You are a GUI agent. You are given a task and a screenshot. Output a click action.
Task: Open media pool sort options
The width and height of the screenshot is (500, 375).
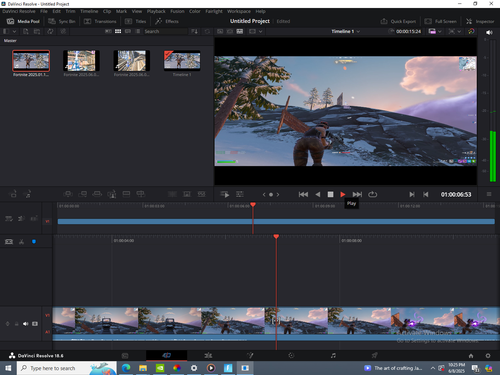point(194,31)
